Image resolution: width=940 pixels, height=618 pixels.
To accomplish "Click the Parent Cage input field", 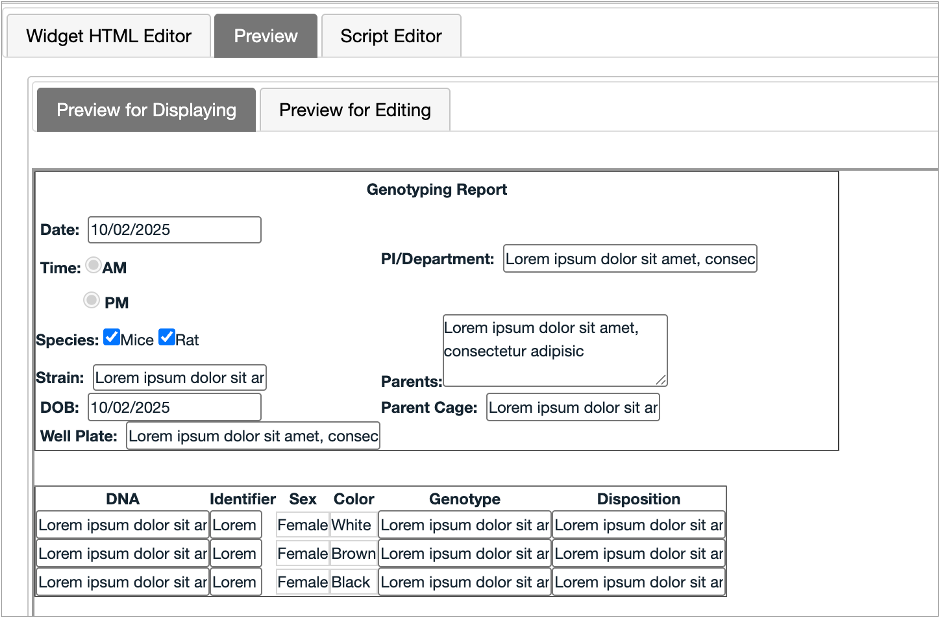I will 572,407.
